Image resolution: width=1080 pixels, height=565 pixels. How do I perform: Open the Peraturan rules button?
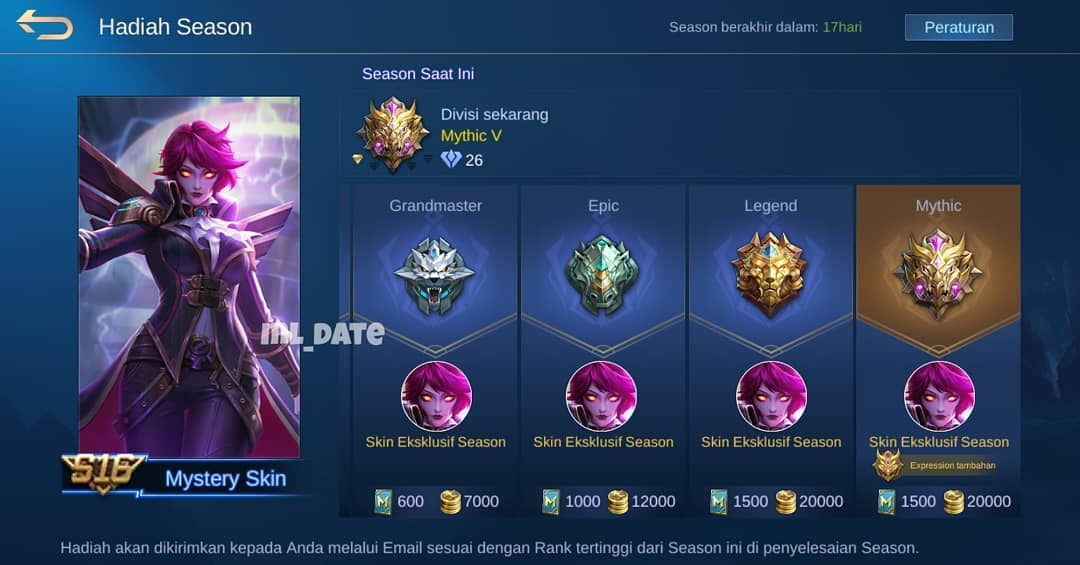point(959,28)
